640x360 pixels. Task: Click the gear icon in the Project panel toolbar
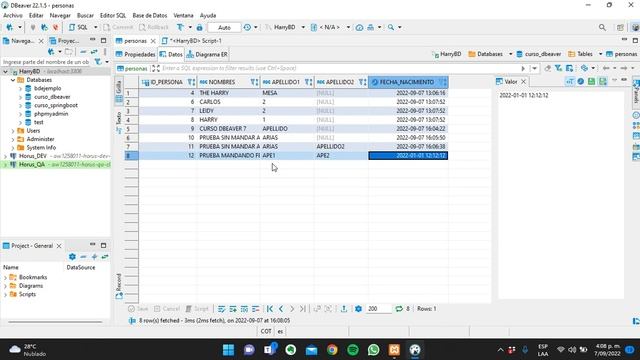coord(72,257)
